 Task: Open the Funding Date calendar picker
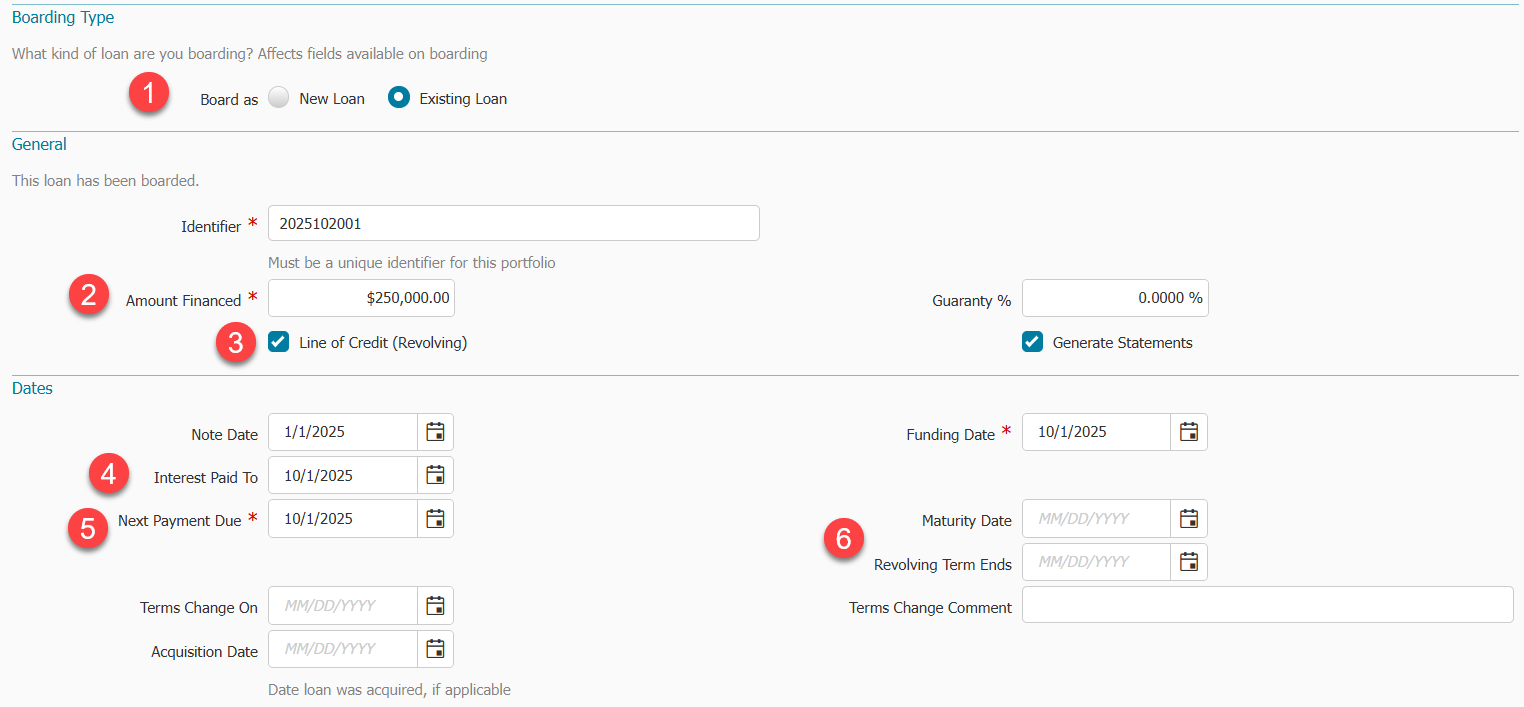pyautogui.click(x=1189, y=432)
